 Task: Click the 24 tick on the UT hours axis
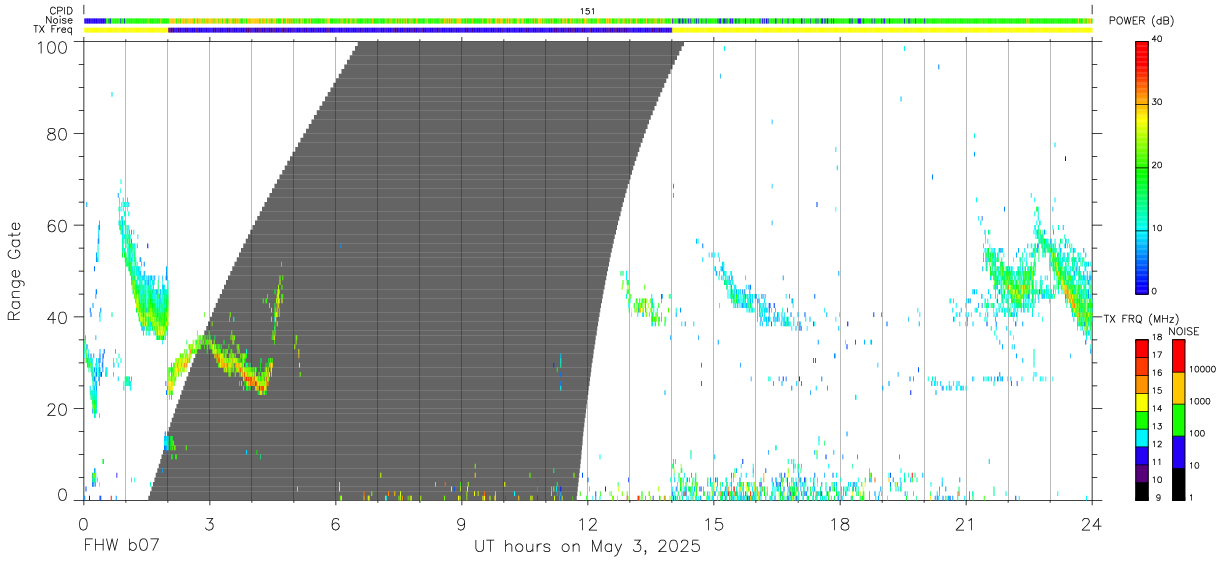pos(1091,523)
